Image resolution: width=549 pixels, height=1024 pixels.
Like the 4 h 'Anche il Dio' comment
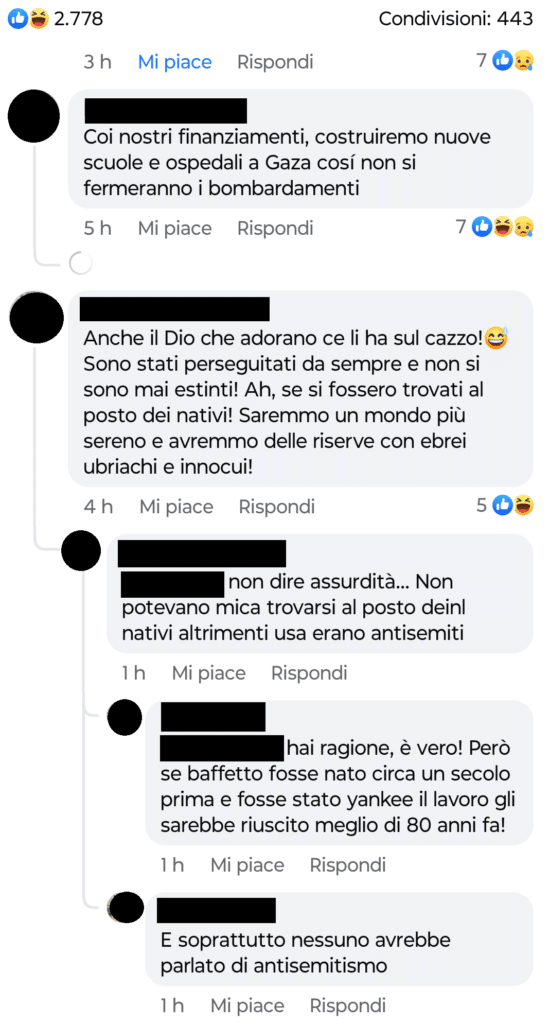[x=176, y=506]
